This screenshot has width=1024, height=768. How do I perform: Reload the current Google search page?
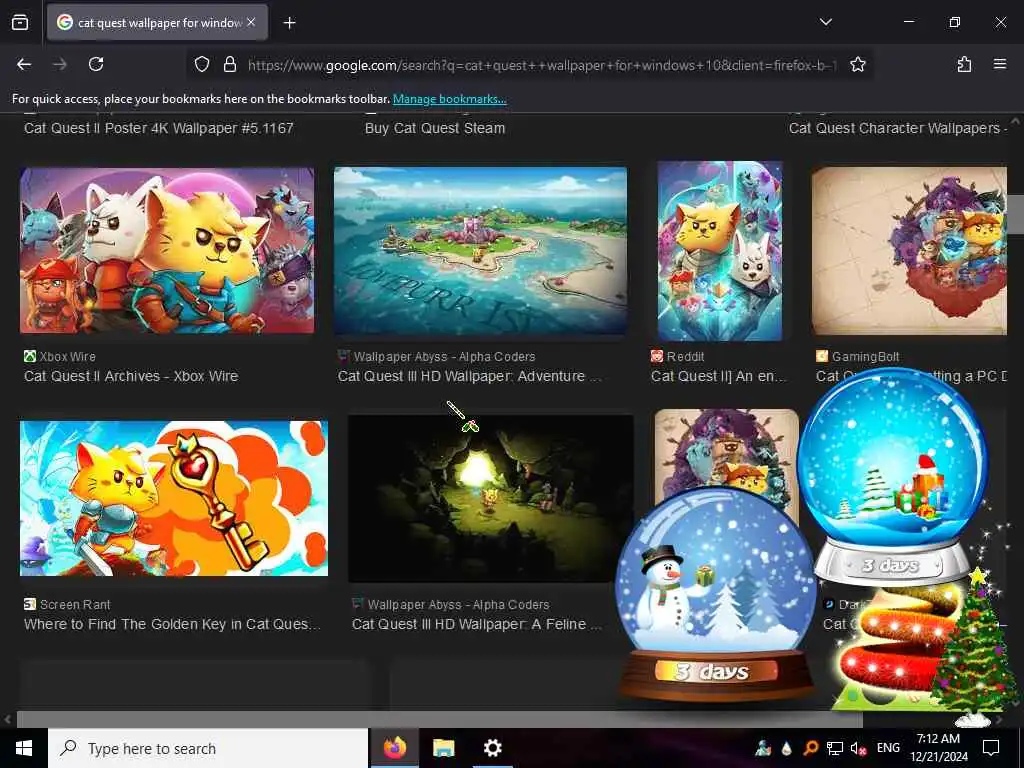(96, 64)
